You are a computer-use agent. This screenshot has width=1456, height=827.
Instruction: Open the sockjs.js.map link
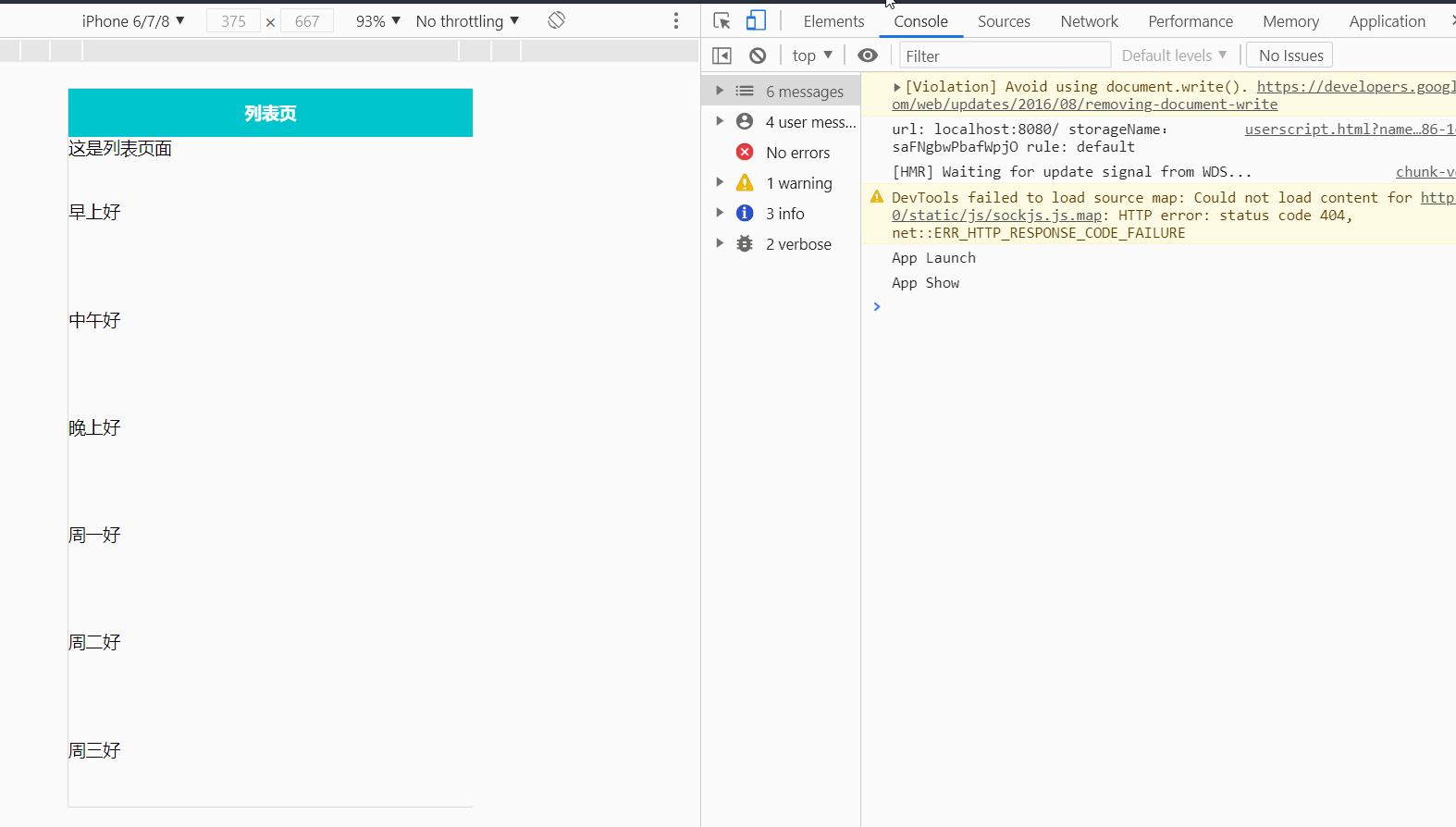click(996, 216)
